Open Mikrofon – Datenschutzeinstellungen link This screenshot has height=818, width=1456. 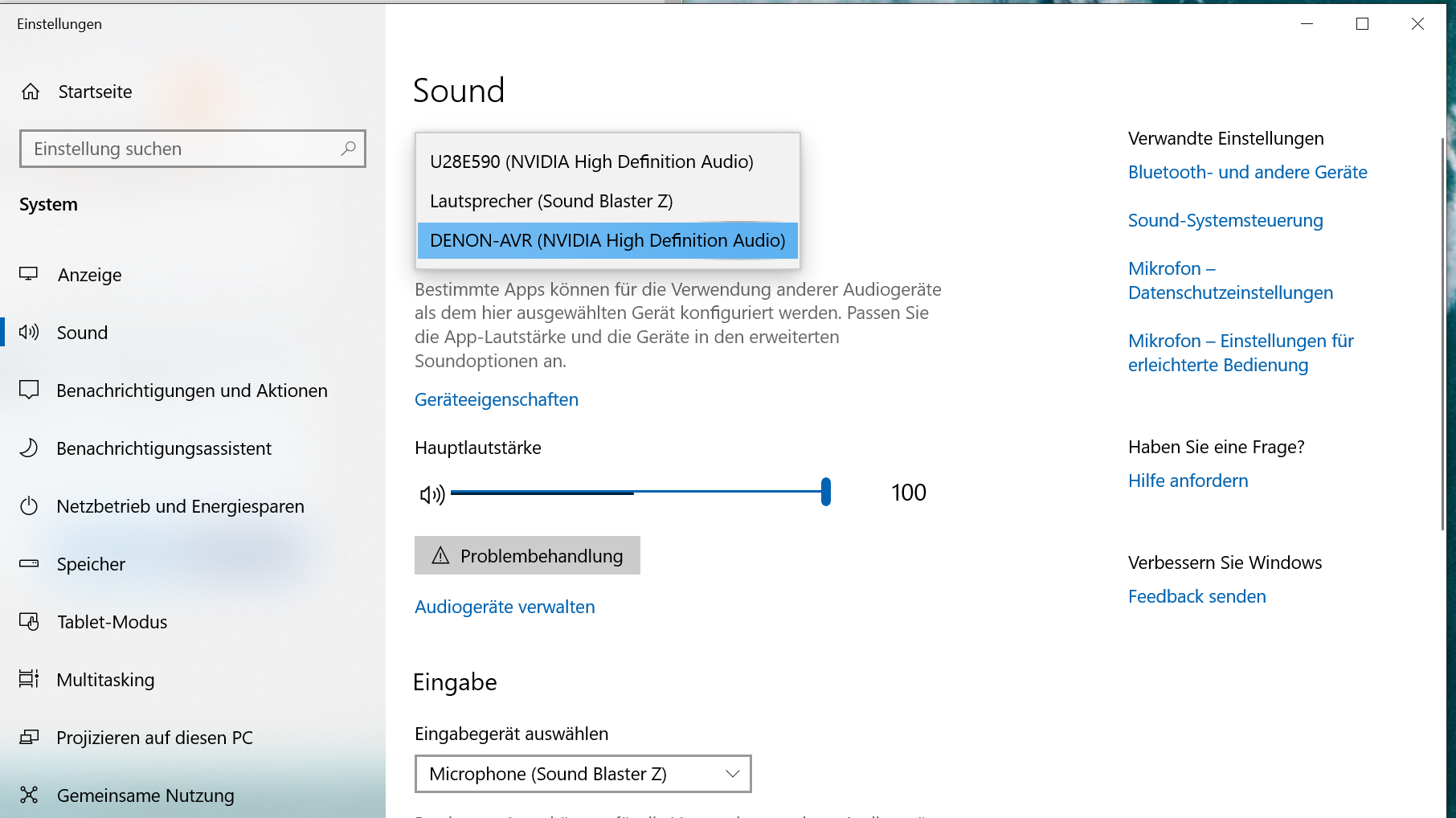click(1230, 280)
